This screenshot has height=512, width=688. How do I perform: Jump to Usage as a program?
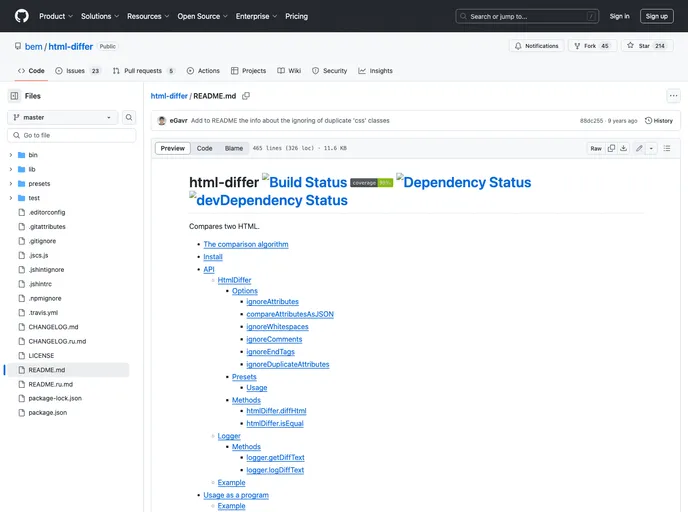click(x=236, y=495)
